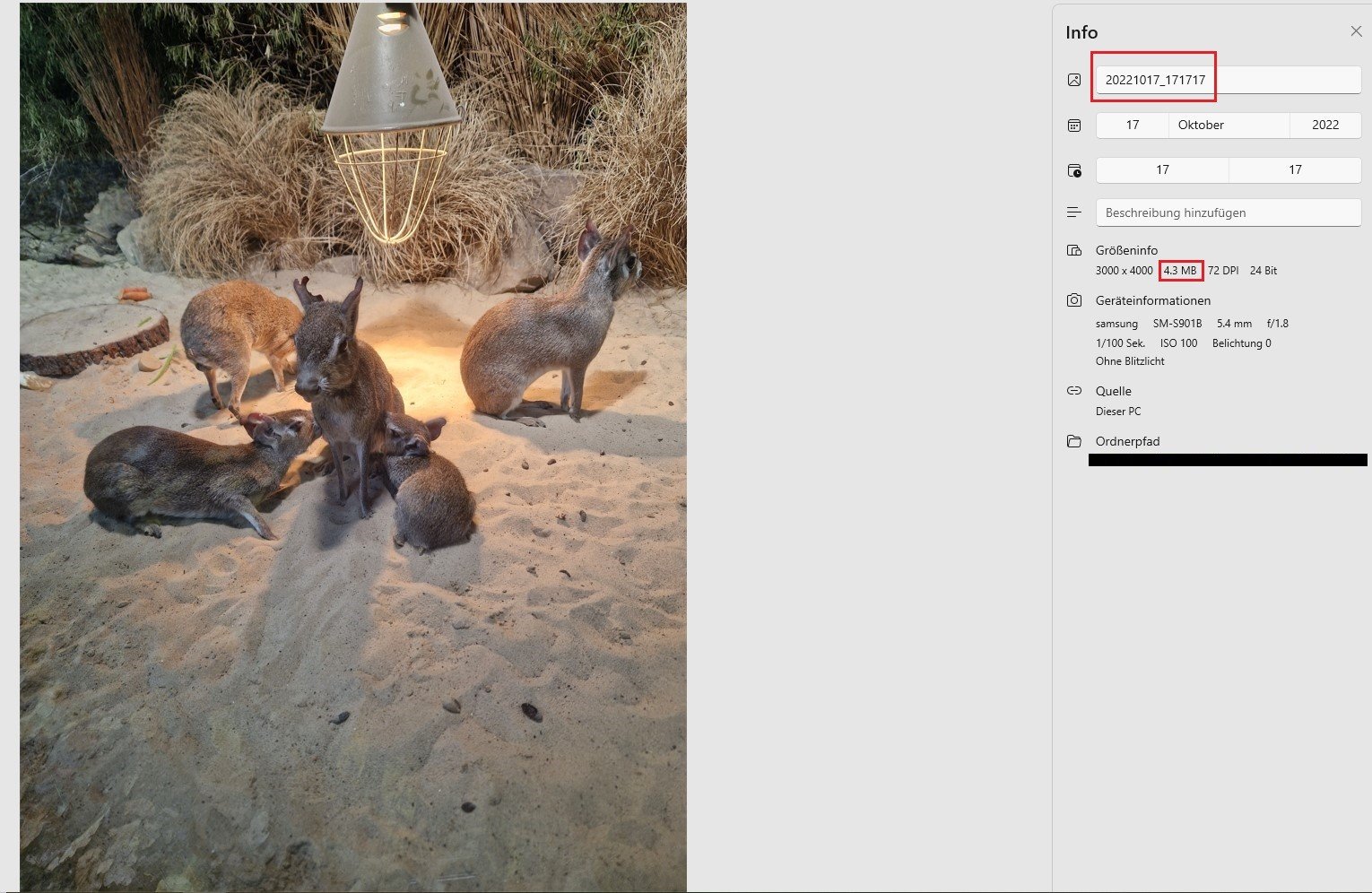Open the redacted folder path link

point(1228,460)
